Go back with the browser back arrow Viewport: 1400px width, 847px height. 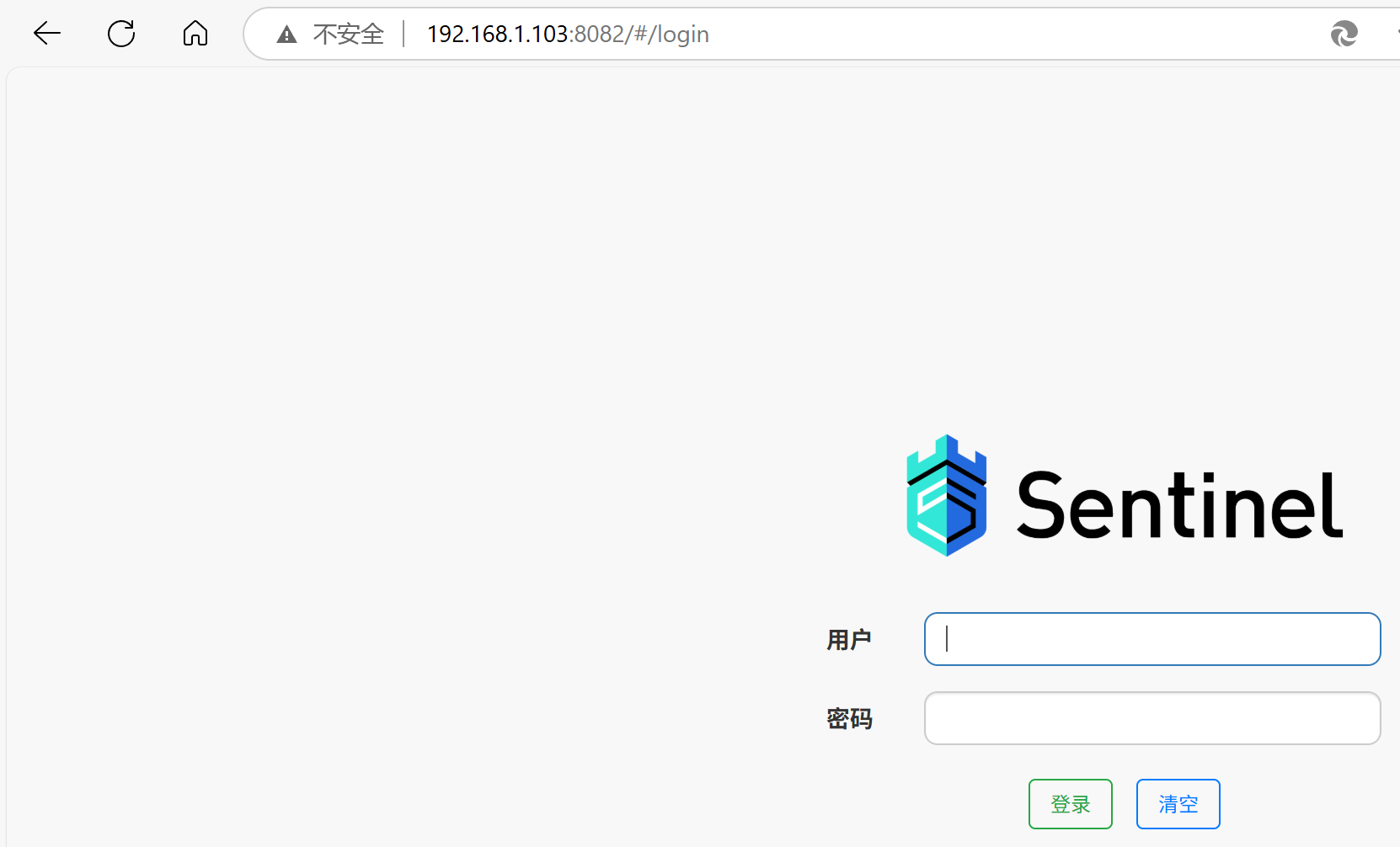click(x=47, y=34)
